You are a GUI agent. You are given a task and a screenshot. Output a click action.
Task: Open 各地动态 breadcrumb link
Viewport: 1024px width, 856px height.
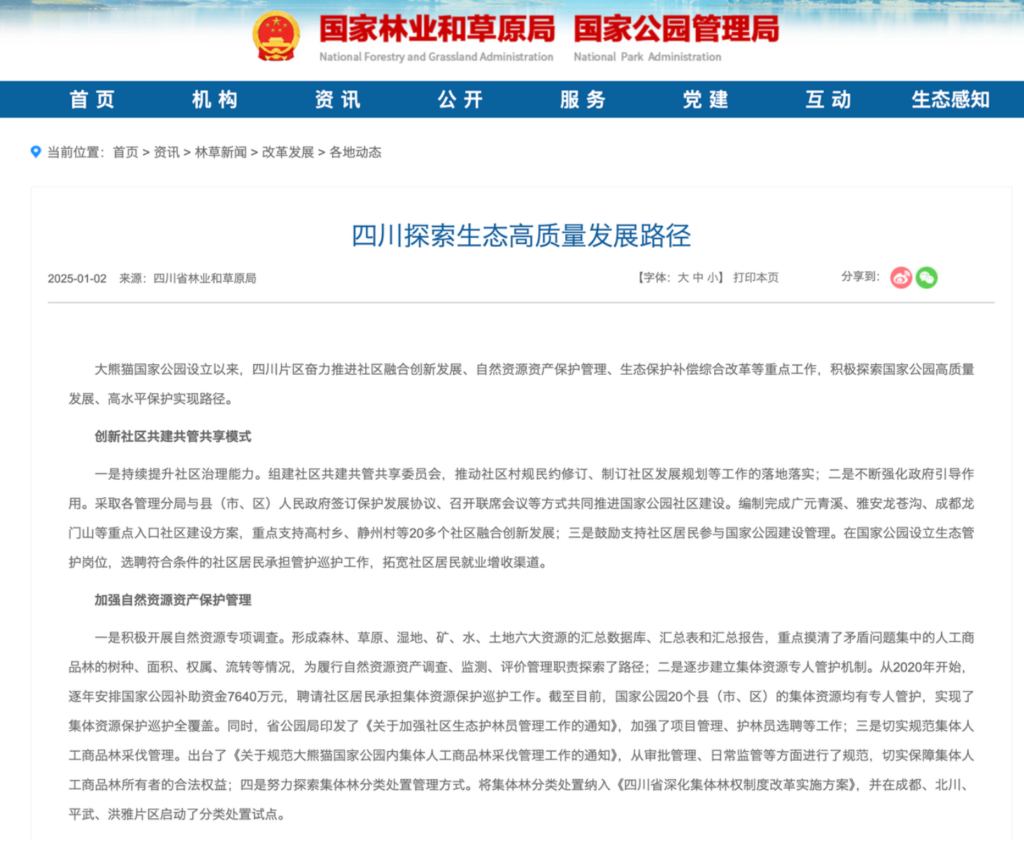tap(355, 152)
